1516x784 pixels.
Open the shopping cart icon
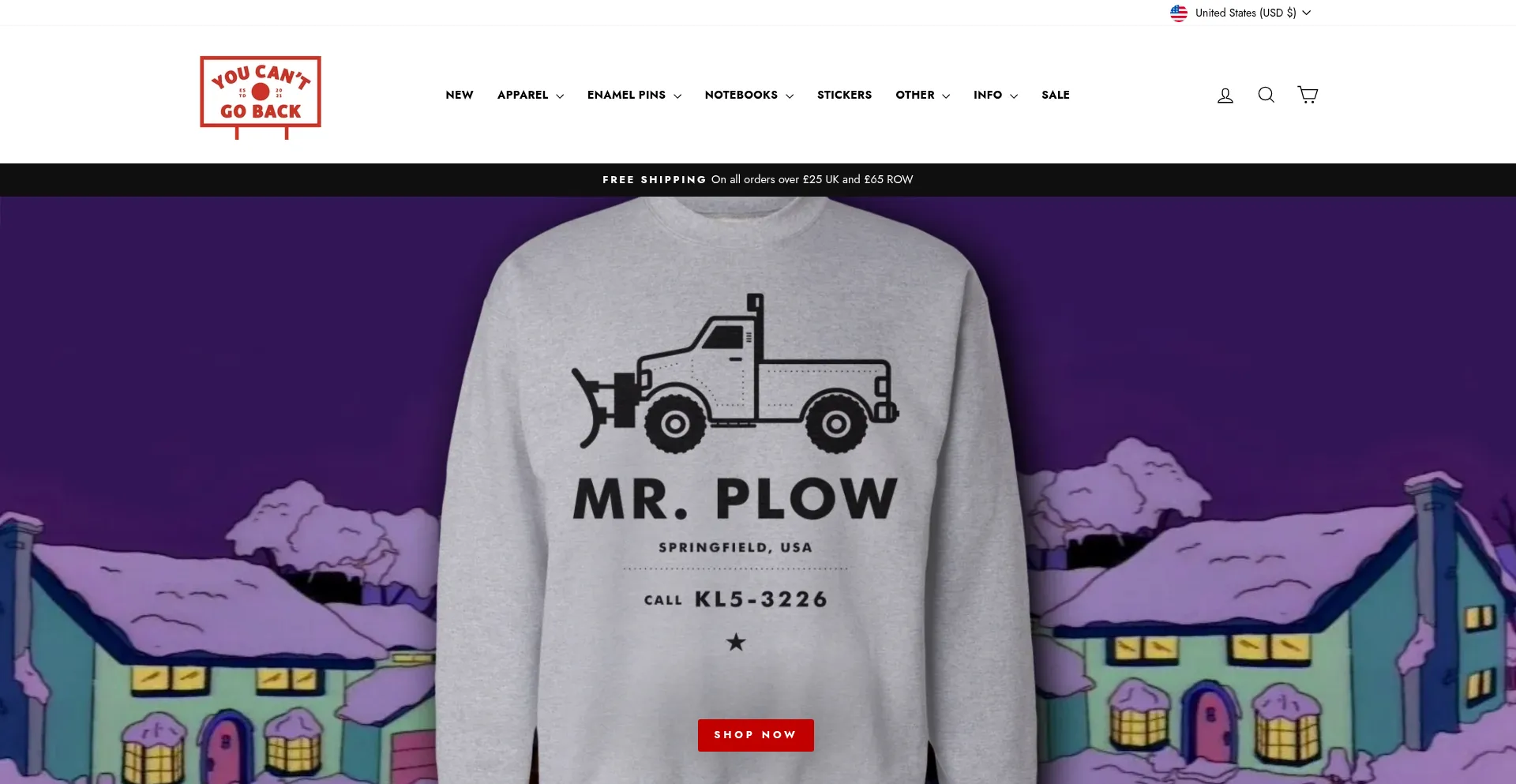coord(1308,95)
